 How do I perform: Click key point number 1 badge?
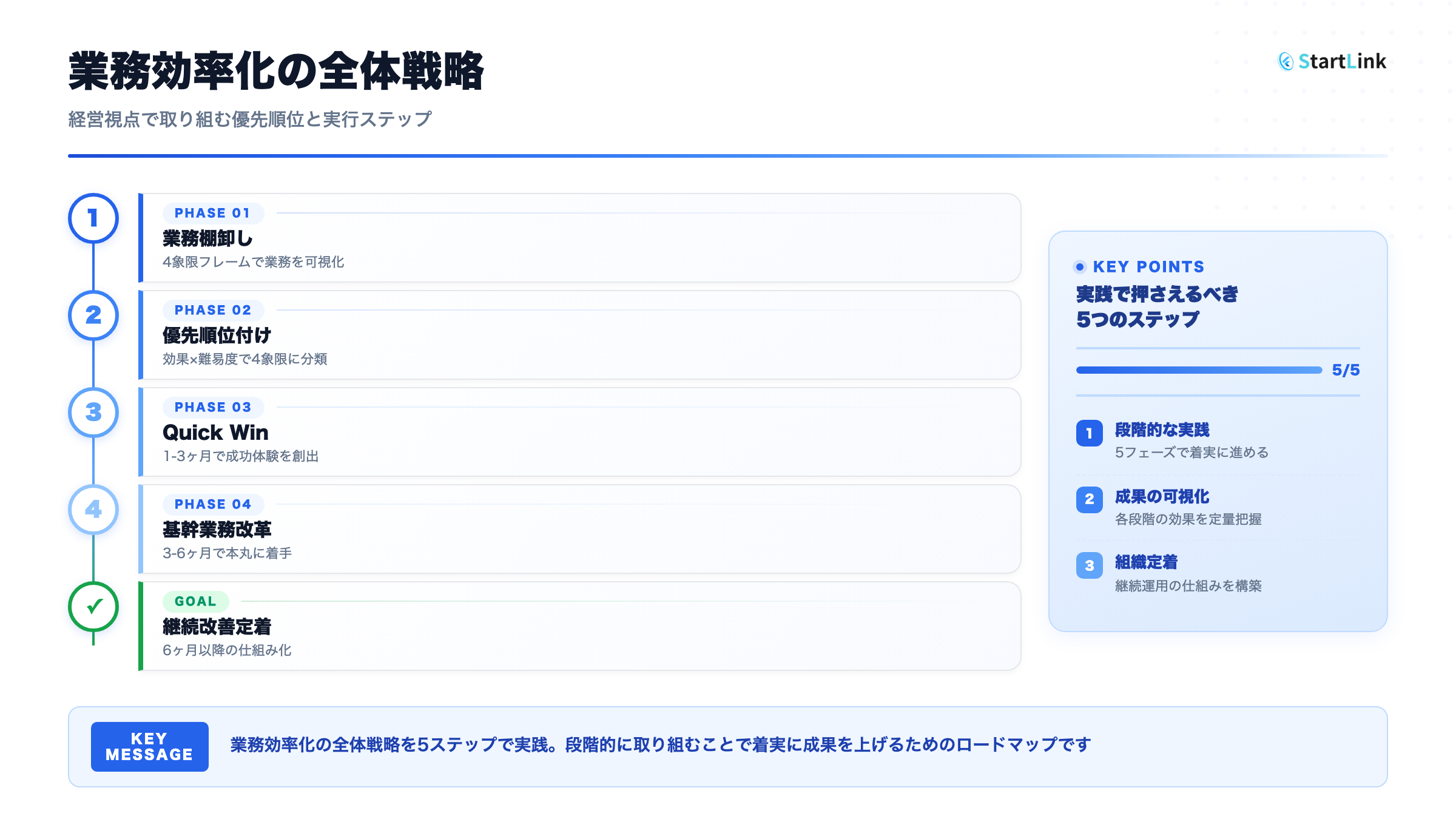click(x=1089, y=433)
